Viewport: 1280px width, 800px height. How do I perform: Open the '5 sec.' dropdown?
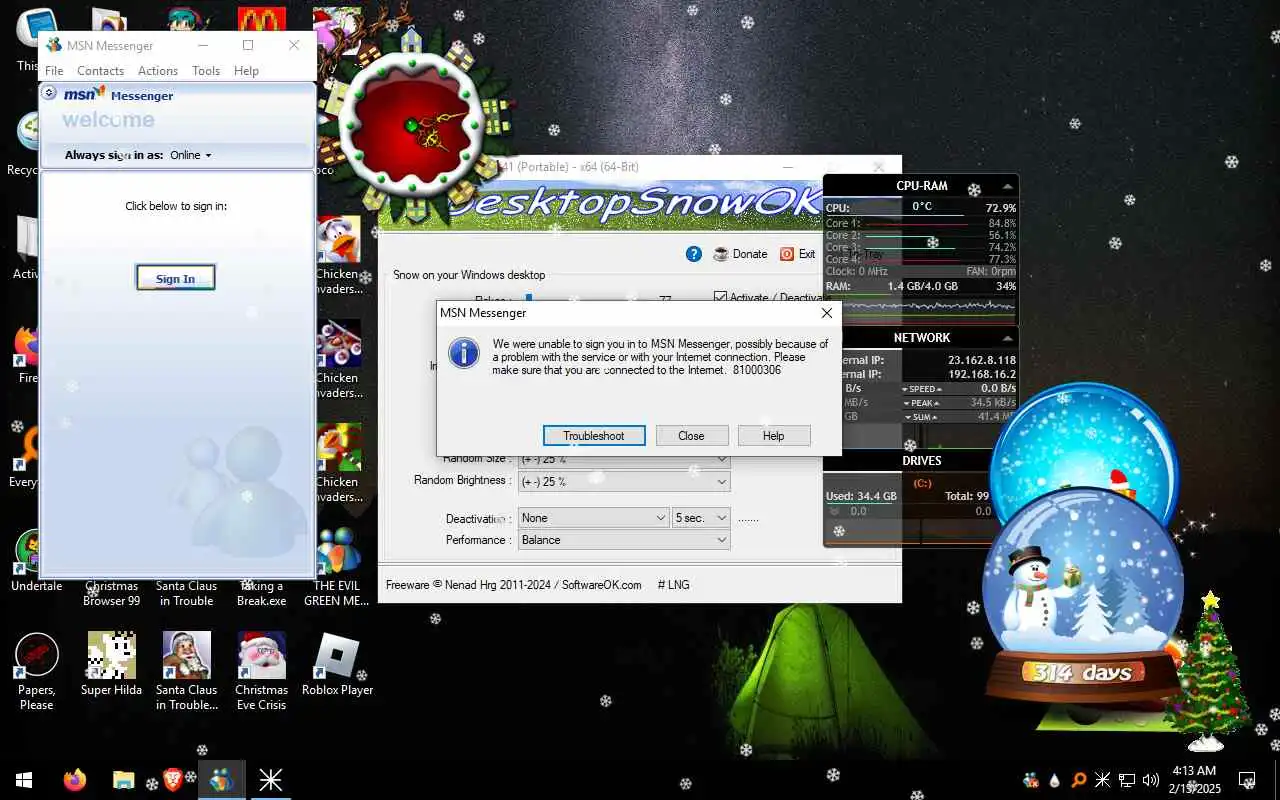tap(701, 518)
